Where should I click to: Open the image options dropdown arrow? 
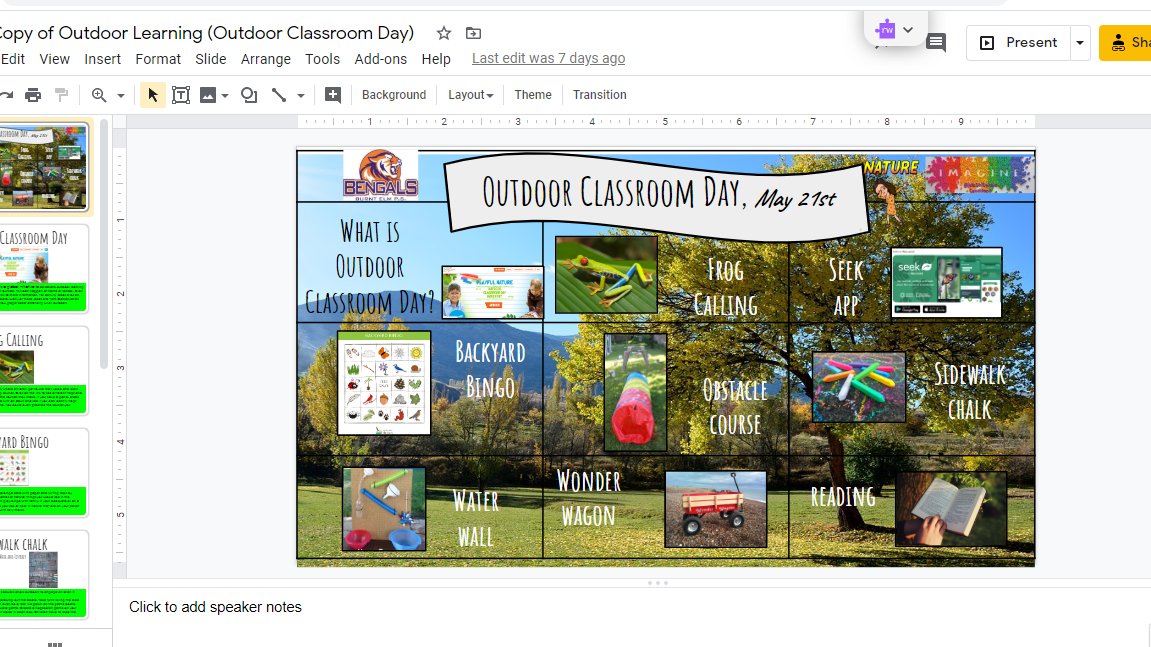(225, 95)
